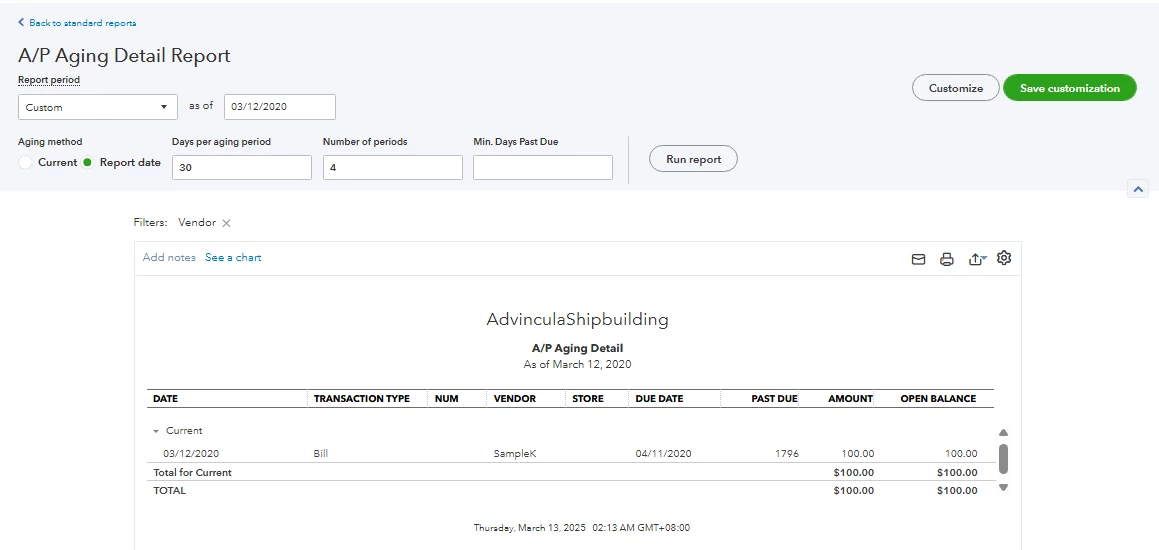Click the Thursday, March 13, 2025 timestamp
Screen dimensions: 1159x550
[582, 528]
